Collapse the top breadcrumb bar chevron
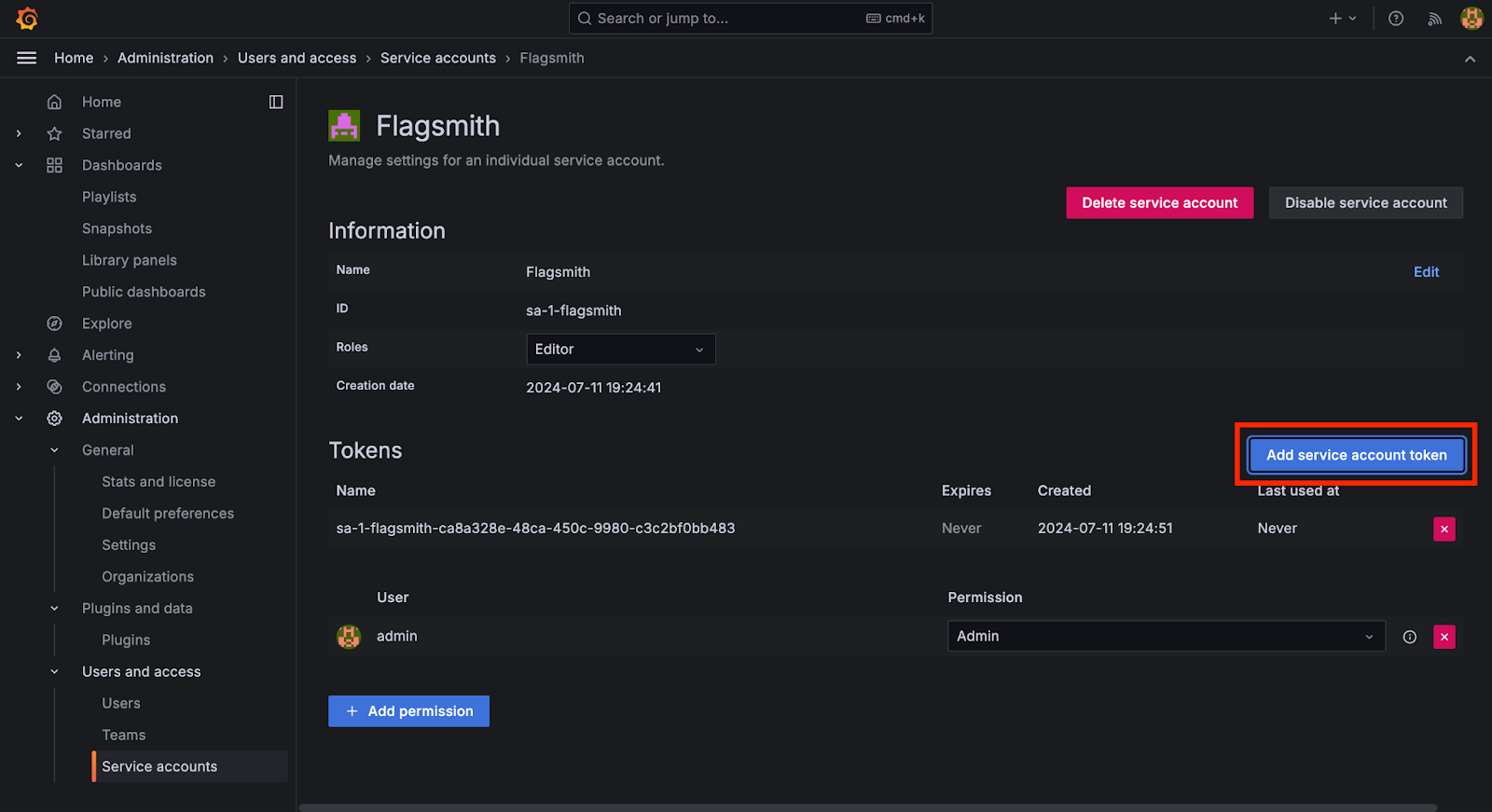 (1470, 59)
